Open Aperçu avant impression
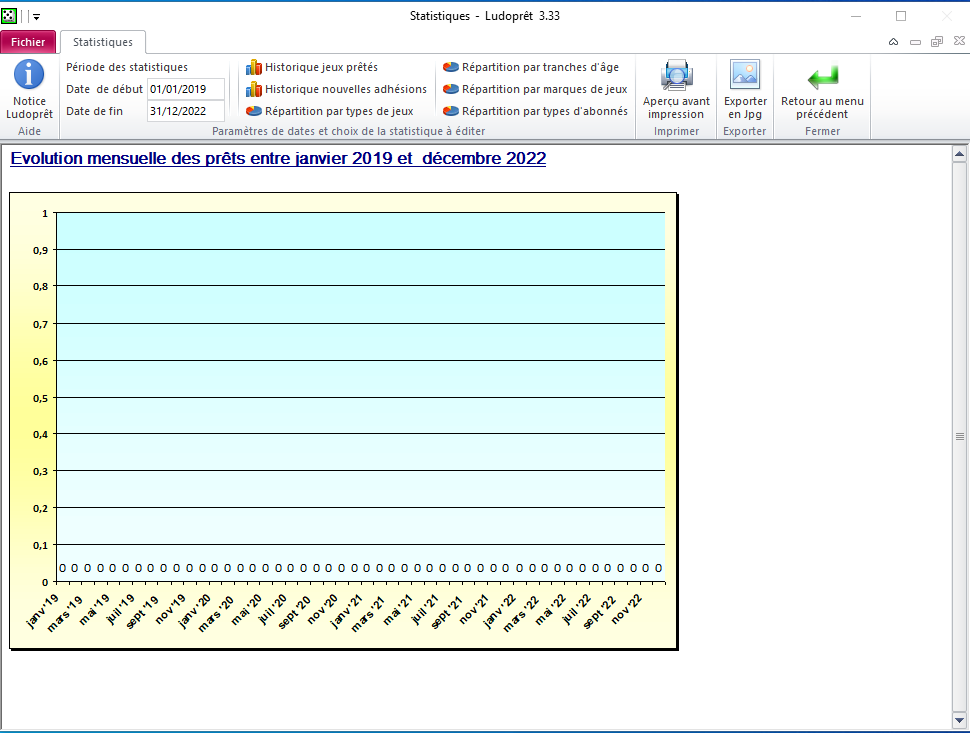This screenshot has width=970, height=733. pos(676,89)
